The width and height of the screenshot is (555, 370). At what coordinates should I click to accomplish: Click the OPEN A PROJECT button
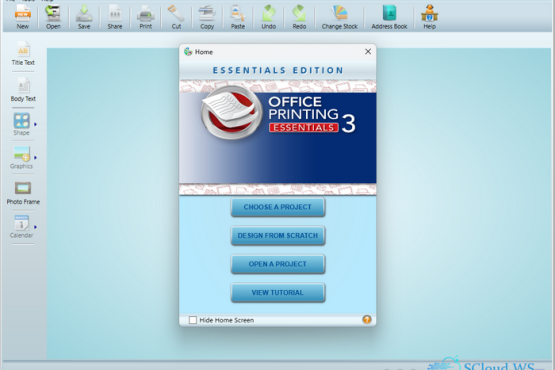click(278, 264)
